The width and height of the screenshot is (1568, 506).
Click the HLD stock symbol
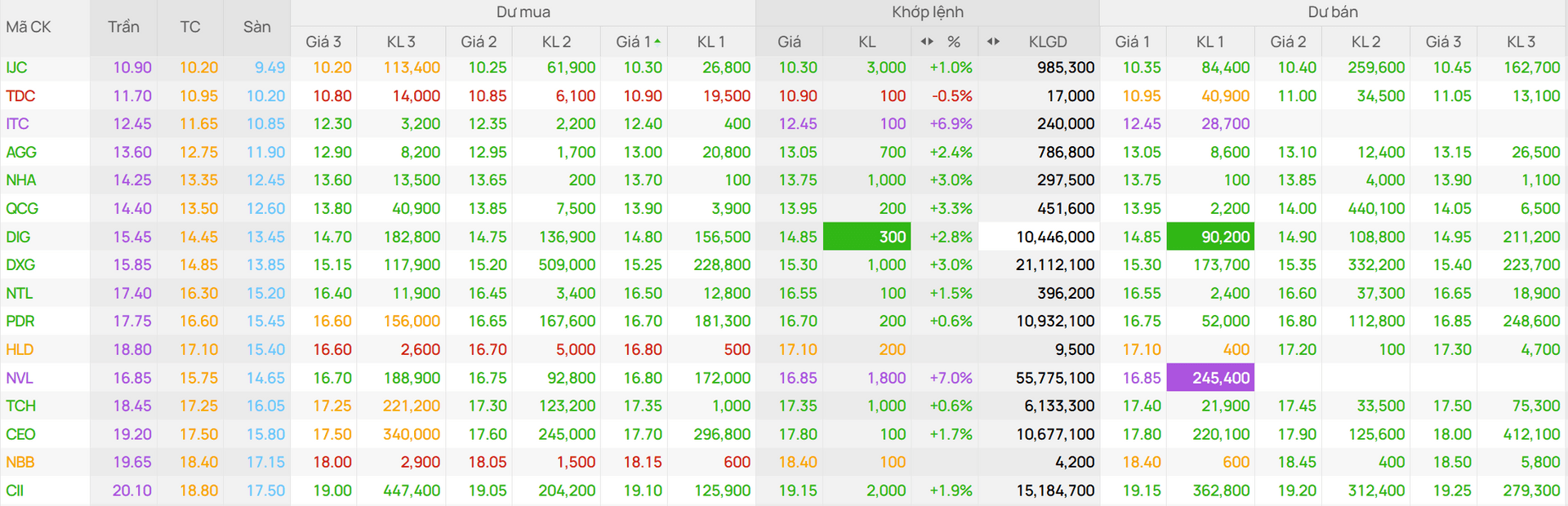pyautogui.click(x=20, y=349)
